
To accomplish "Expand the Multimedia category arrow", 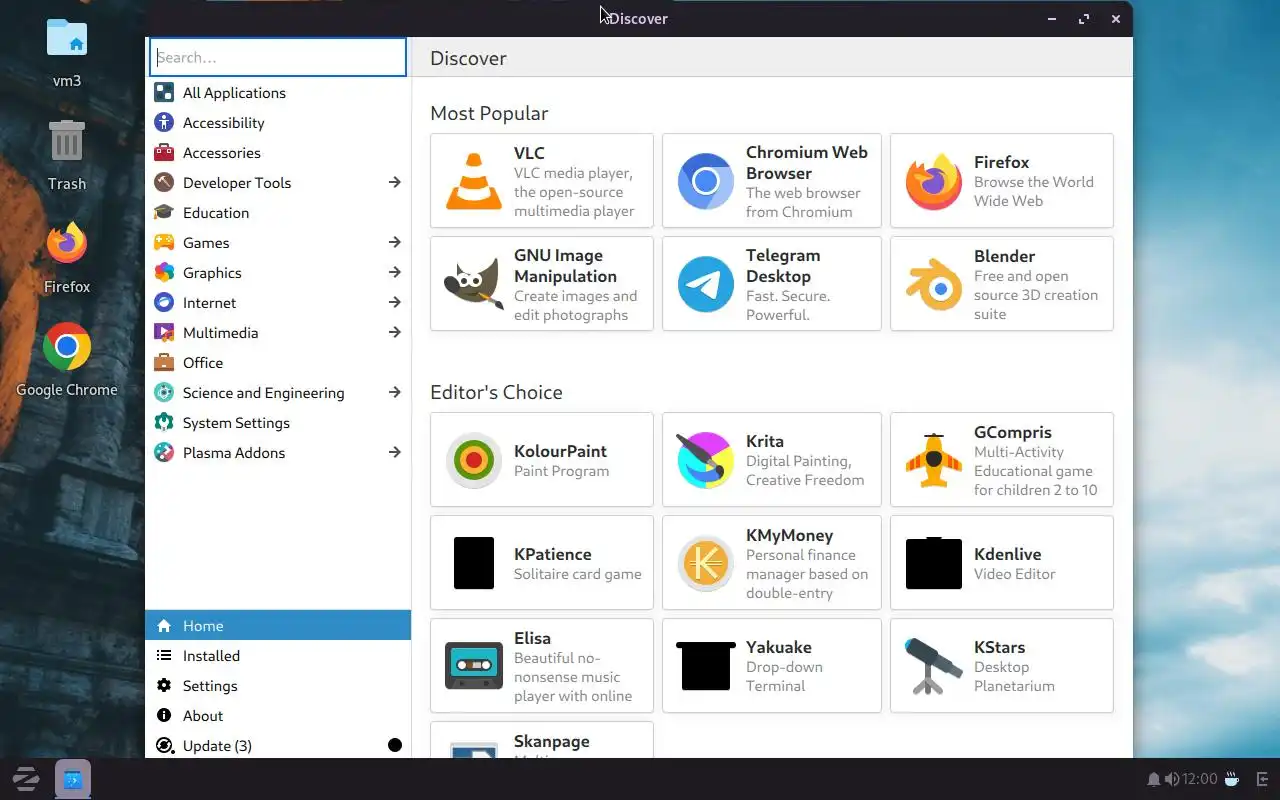I will click(395, 332).
